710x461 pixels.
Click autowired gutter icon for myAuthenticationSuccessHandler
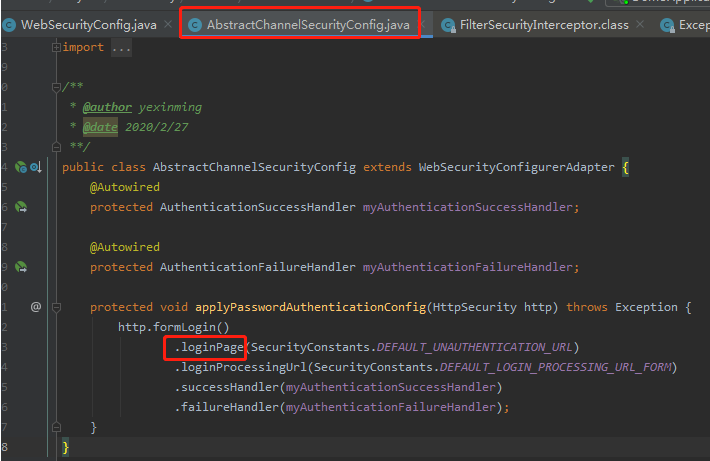click(21, 207)
